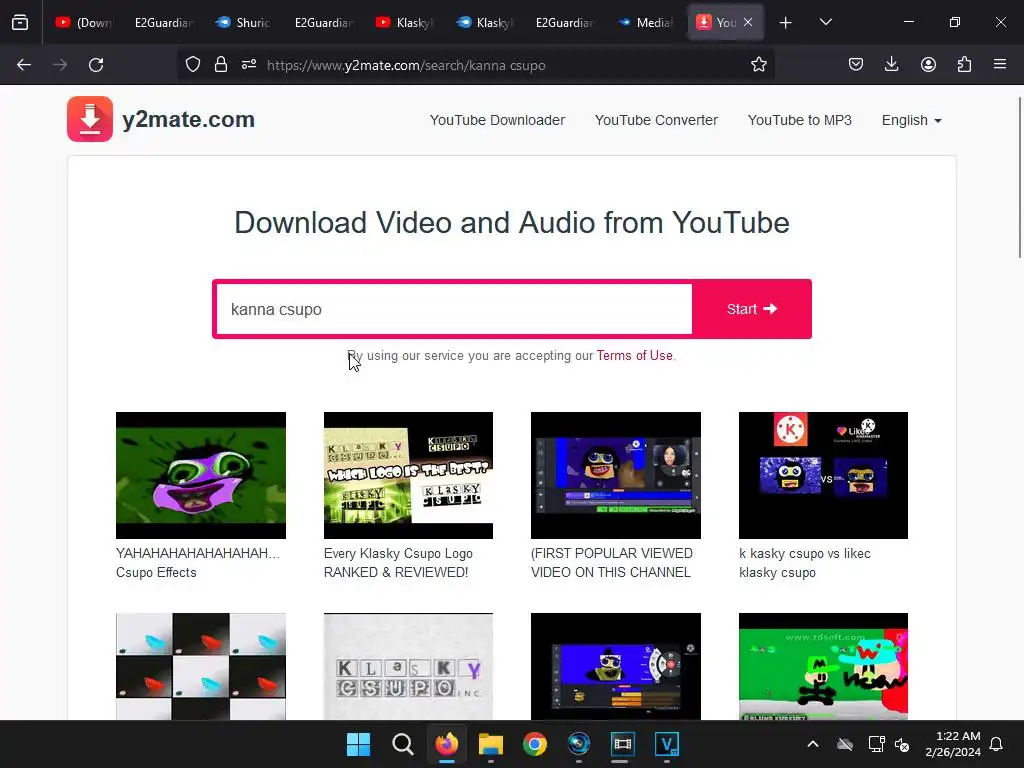Screen dimensions: 1024x768
Task: List all tabs with the chevron
Action: 825,22
